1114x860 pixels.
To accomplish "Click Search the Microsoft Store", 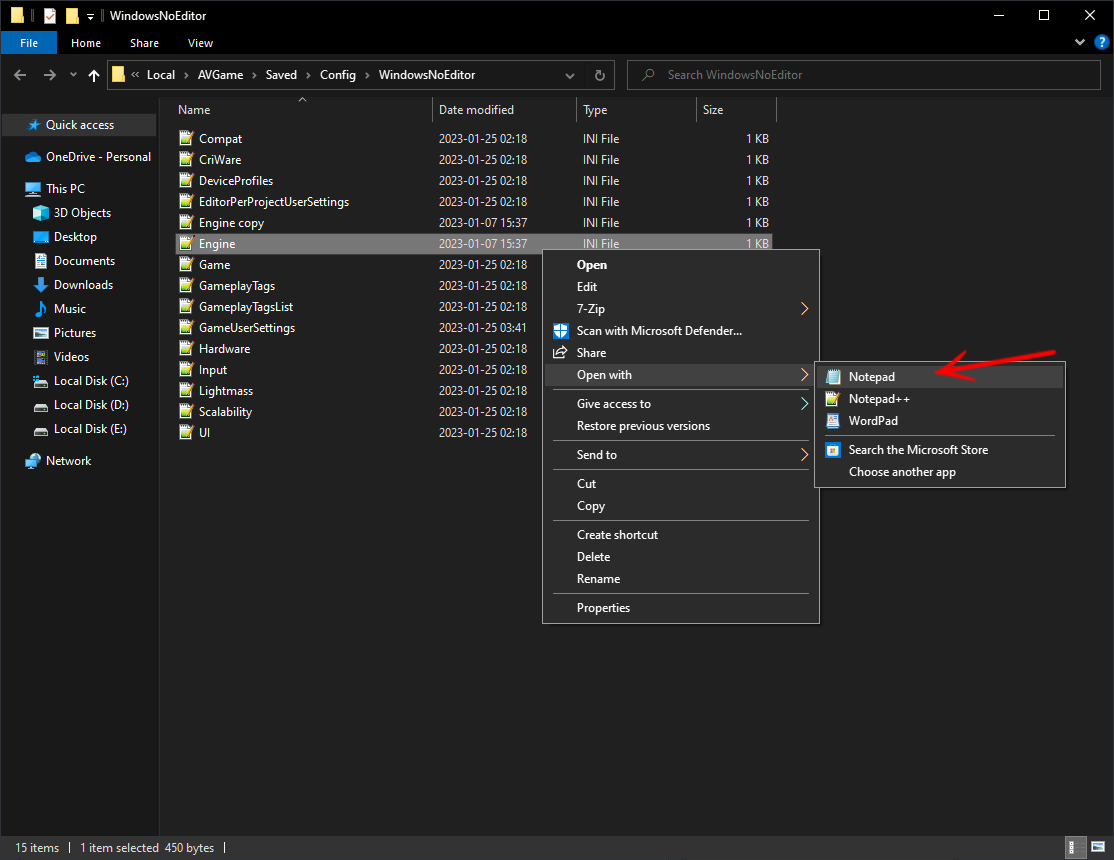I will 939,450.
